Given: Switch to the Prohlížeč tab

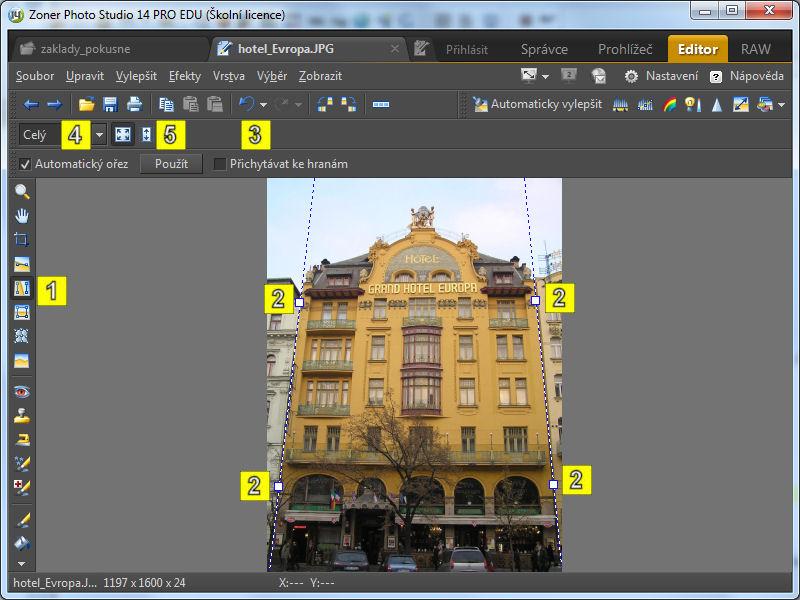Looking at the screenshot, I should tap(625, 49).
